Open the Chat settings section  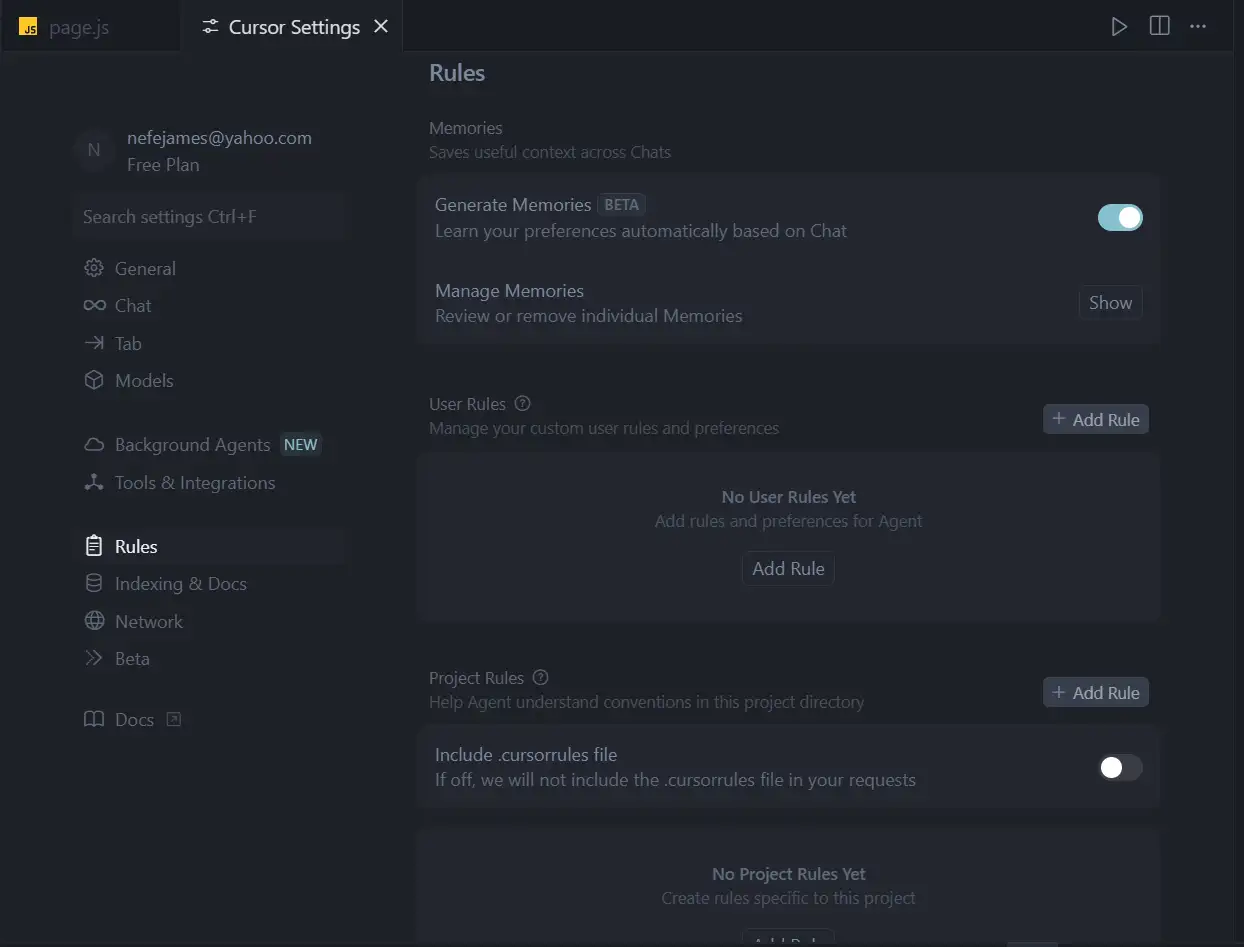(x=130, y=305)
